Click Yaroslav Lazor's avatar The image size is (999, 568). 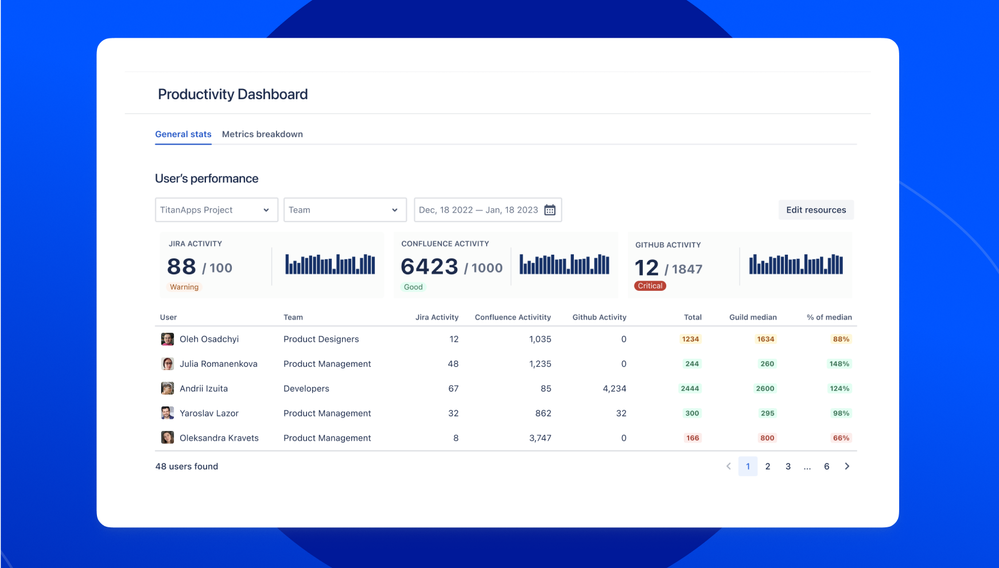167,413
